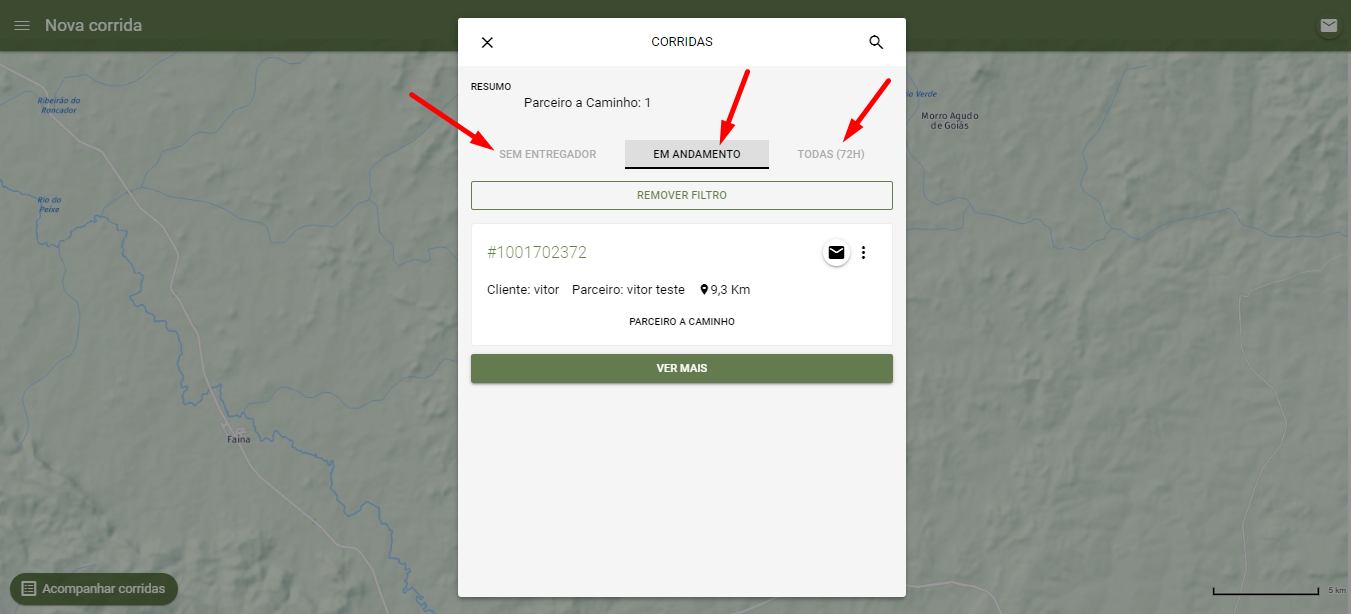Open ride number #1001702372
Screen dimensions: 1351x614
click(x=537, y=252)
